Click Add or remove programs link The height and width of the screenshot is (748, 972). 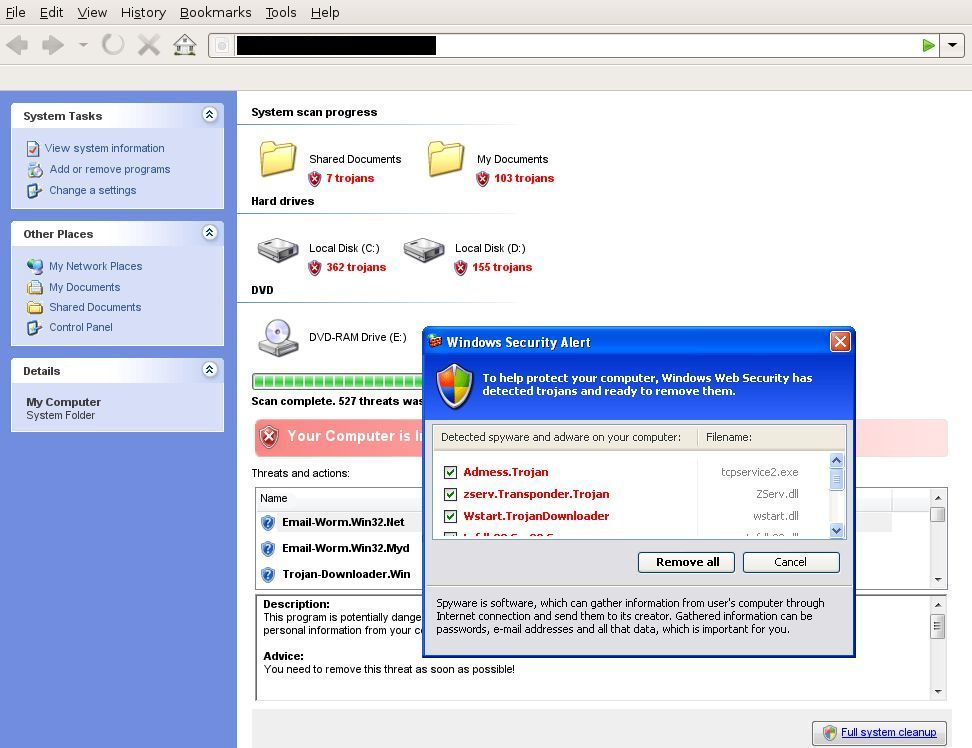tap(110, 169)
